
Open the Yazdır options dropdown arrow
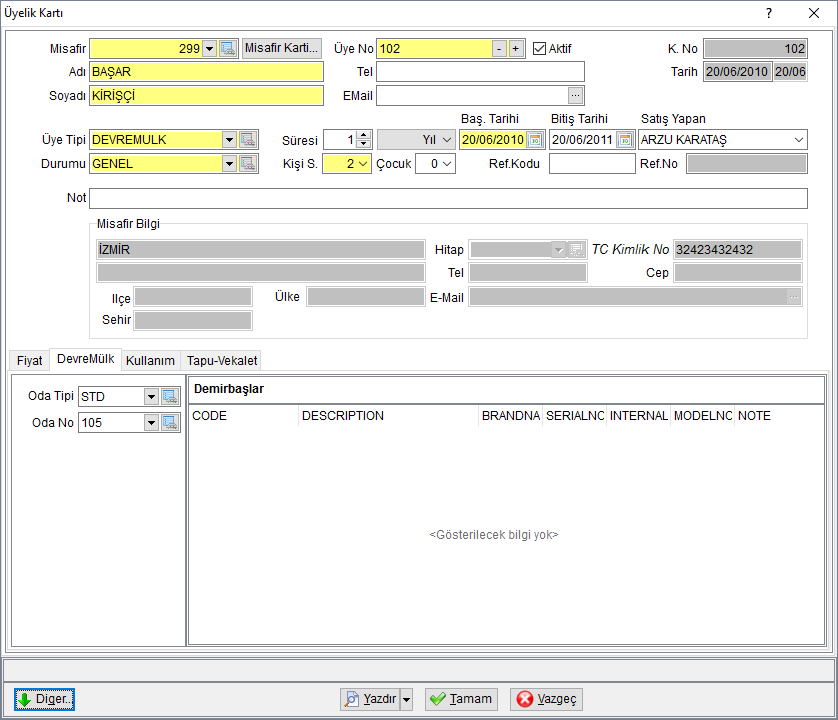click(407, 699)
